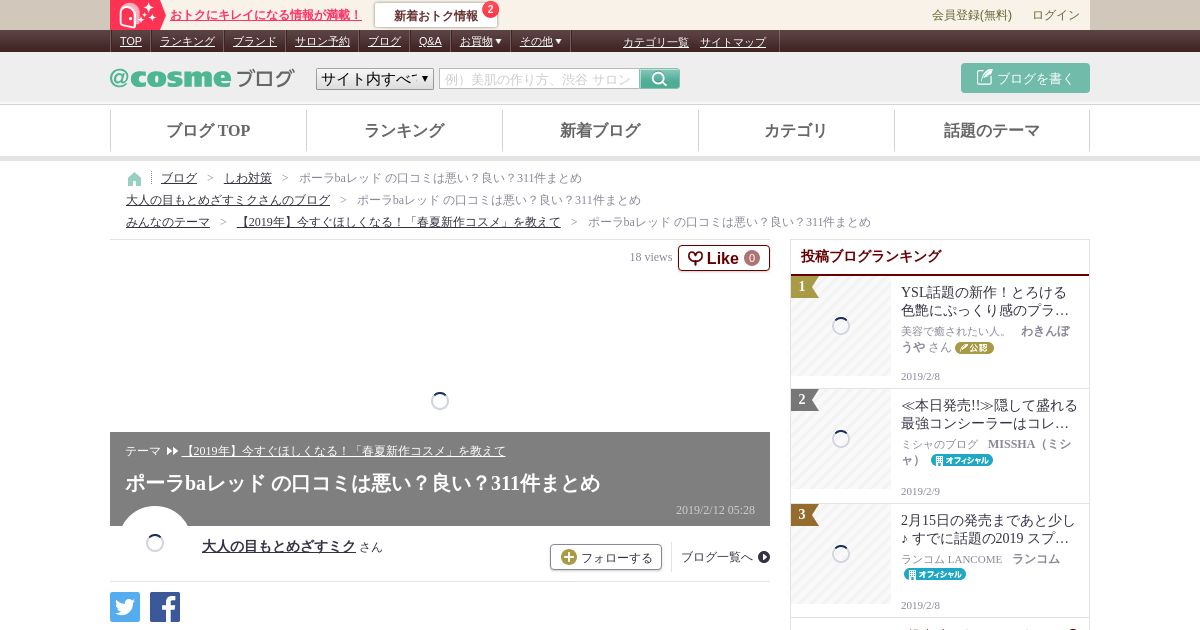The height and width of the screenshot is (630, 1200).
Task: Follow this blogger with フォローする button
Action: [x=606, y=557]
